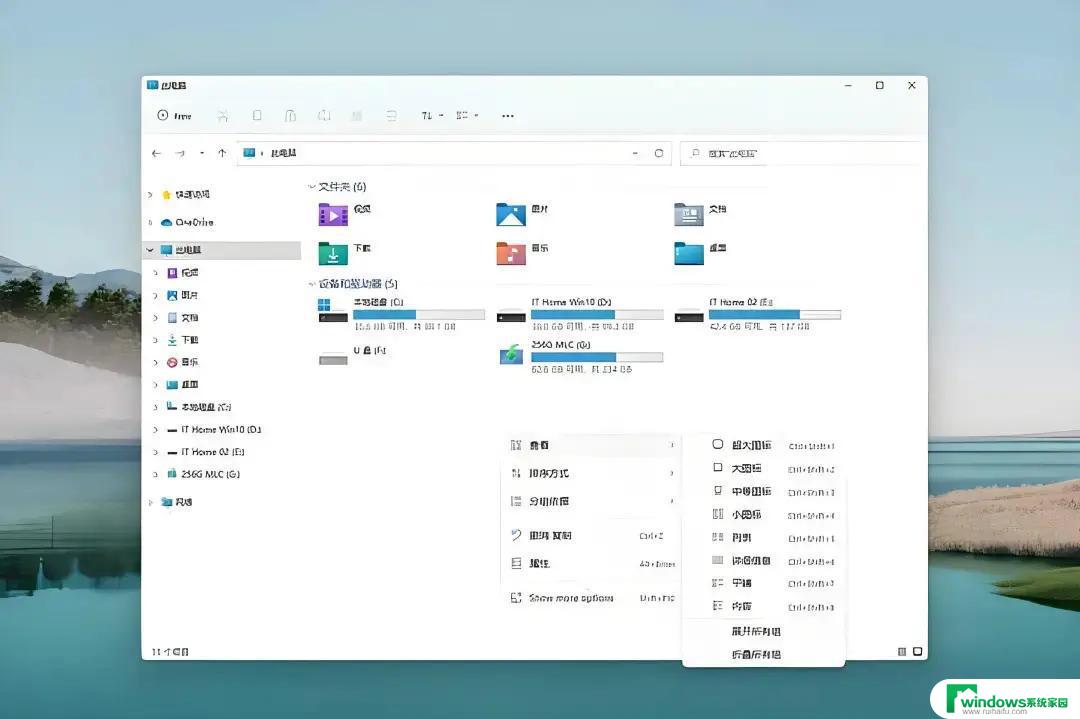
Task: Select the USB drive (F:) icon
Action: tap(333, 358)
